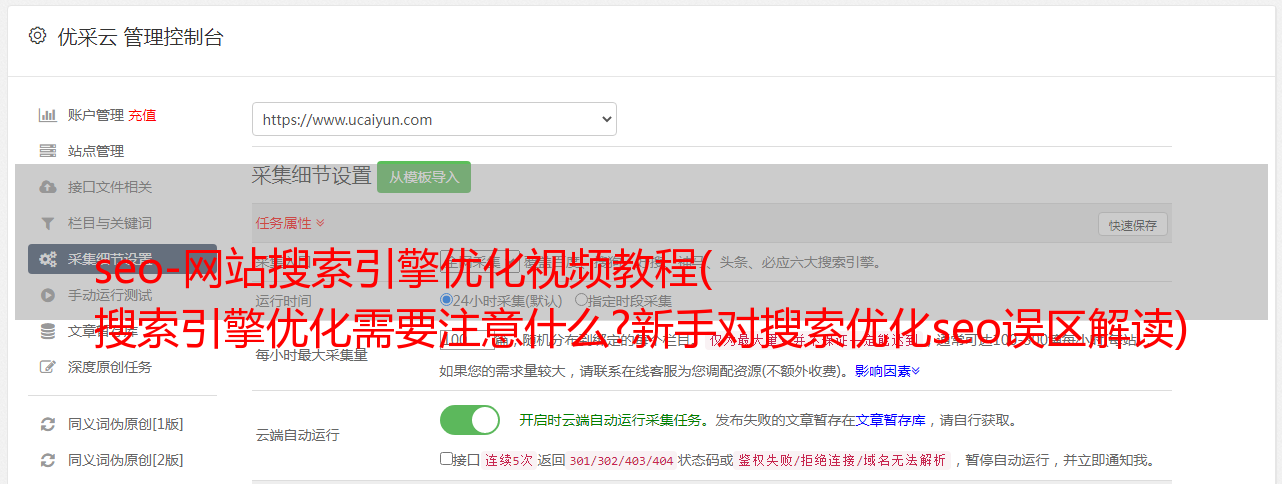This screenshot has width=1282, height=484.
Task: Select 24小时采集(默认) radio option
Action: (x=446, y=300)
